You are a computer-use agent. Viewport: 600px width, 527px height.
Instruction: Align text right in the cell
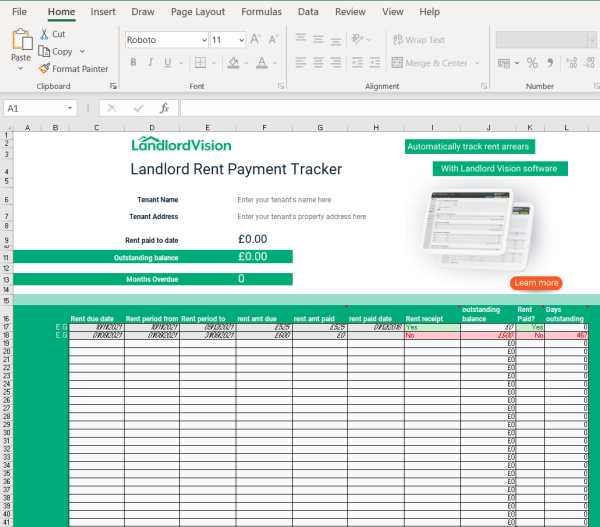(336, 62)
